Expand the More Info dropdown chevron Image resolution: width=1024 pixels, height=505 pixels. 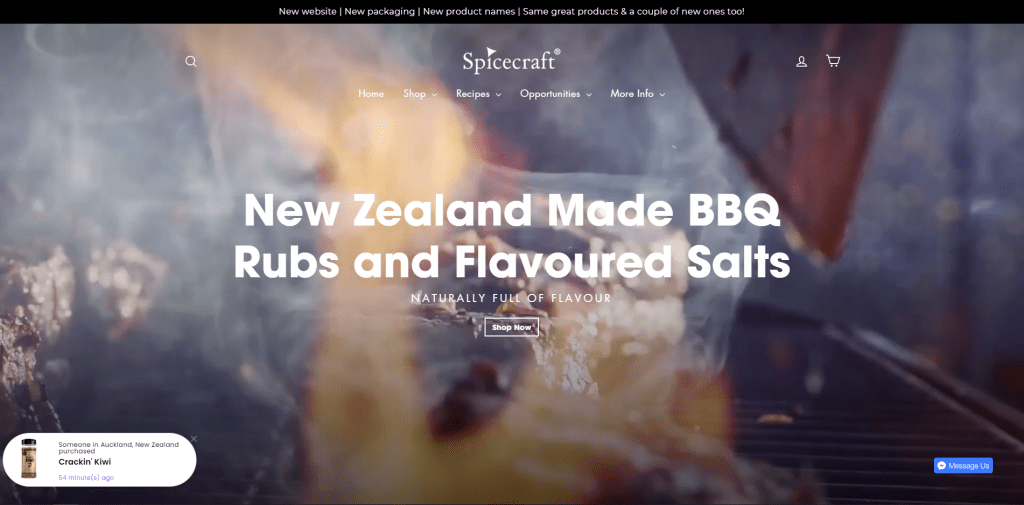click(662, 95)
